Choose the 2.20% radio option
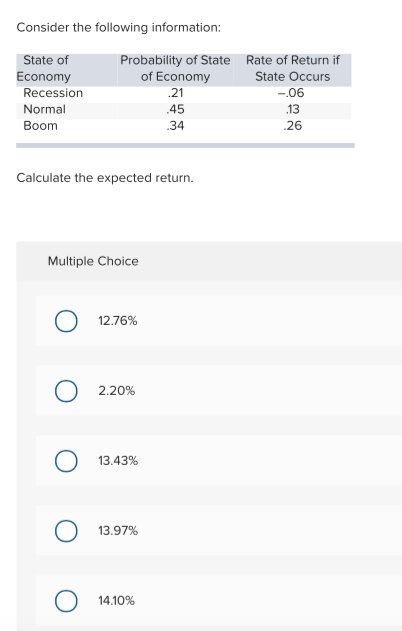The width and height of the screenshot is (402, 631). click(x=66, y=391)
